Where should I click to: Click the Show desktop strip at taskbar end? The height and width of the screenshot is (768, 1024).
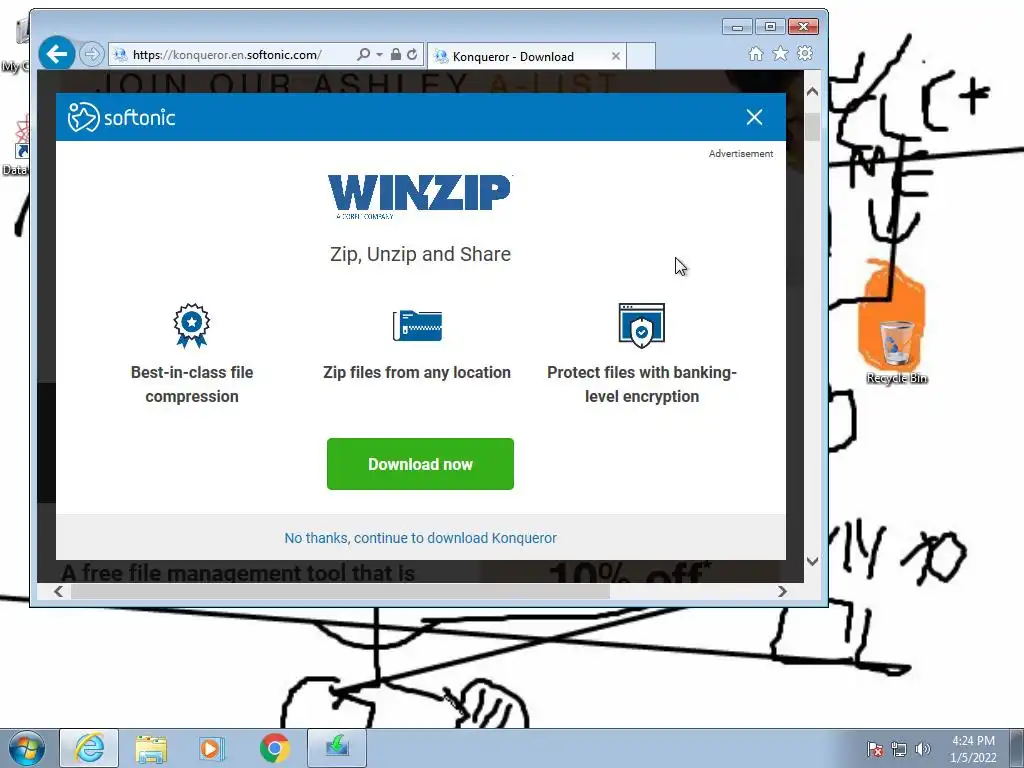click(x=1019, y=748)
